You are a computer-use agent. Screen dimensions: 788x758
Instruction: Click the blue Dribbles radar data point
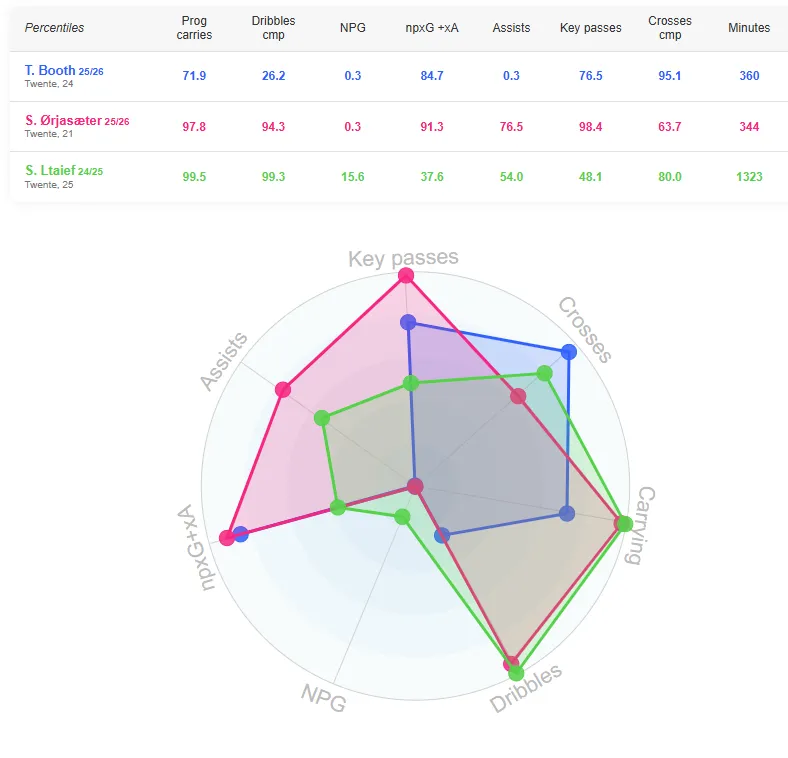pyautogui.click(x=443, y=536)
